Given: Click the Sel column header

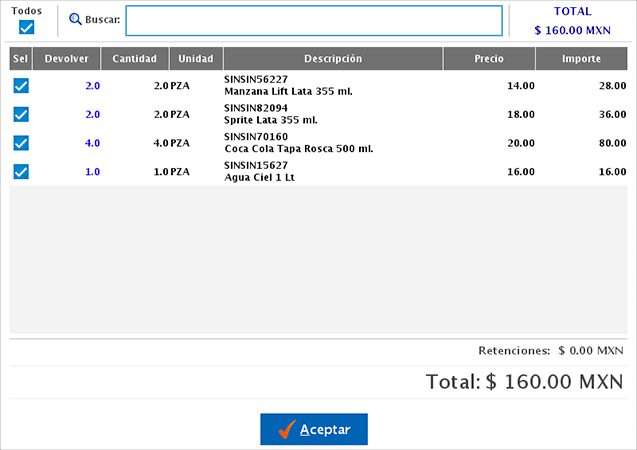Looking at the screenshot, I should (x=20, y=58).
